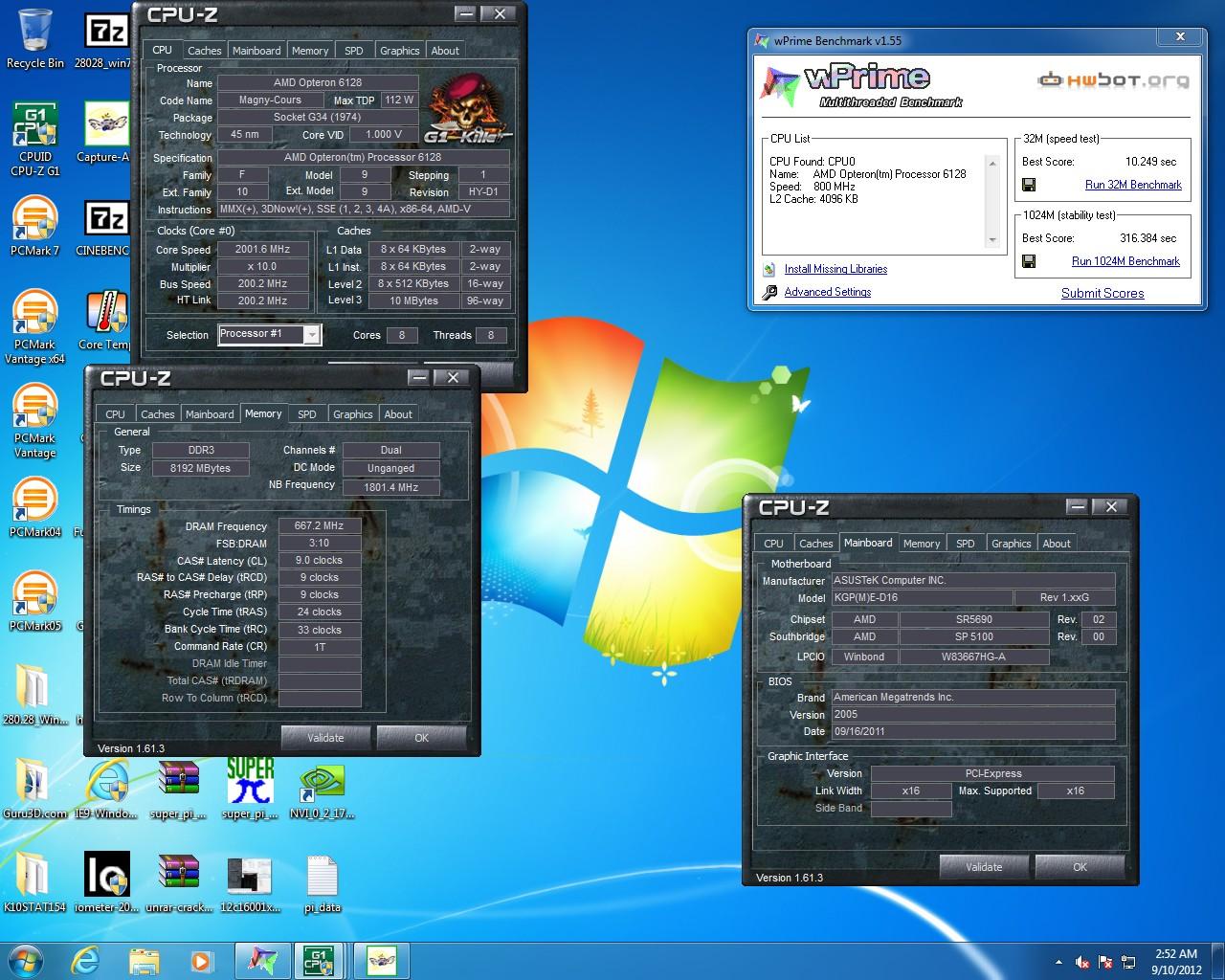Open Advanced Settings in wPrime
1225x980 pixels.
coord(828,292)
